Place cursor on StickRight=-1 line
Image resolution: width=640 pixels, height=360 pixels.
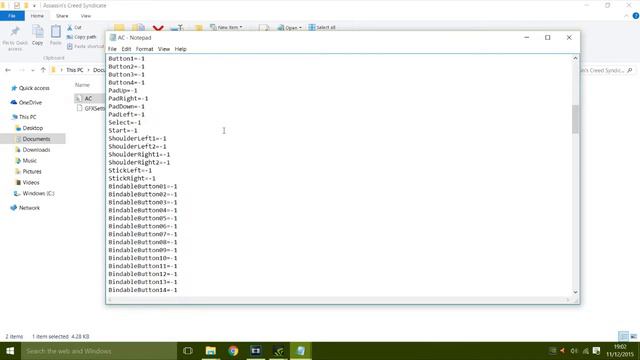click(x=132, y=178)
